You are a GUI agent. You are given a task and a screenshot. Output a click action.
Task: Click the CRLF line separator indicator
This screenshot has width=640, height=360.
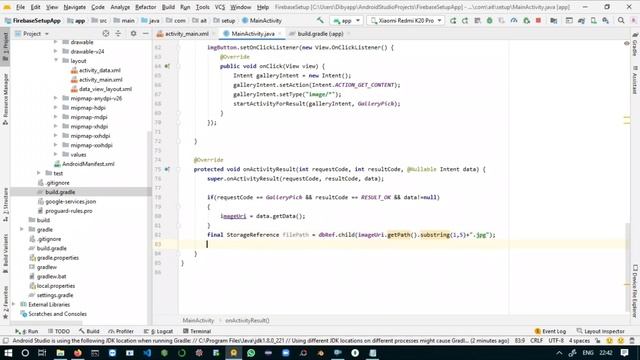[536, 340]
